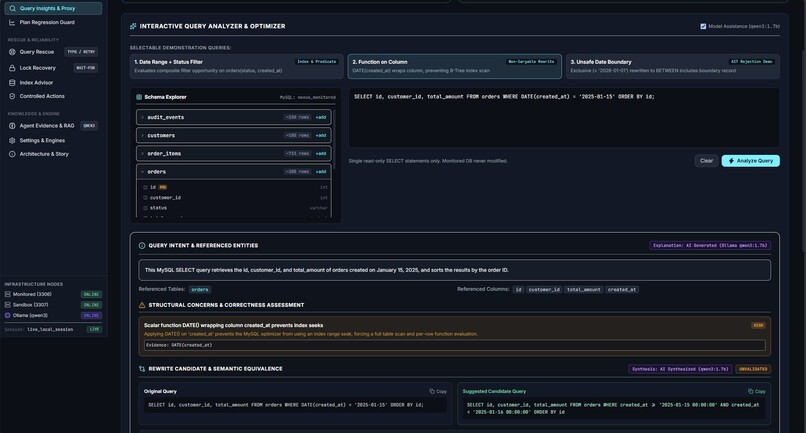
Task: Click the swap icon beside Rewrite Candidate heading
Action: pos(142,369)
